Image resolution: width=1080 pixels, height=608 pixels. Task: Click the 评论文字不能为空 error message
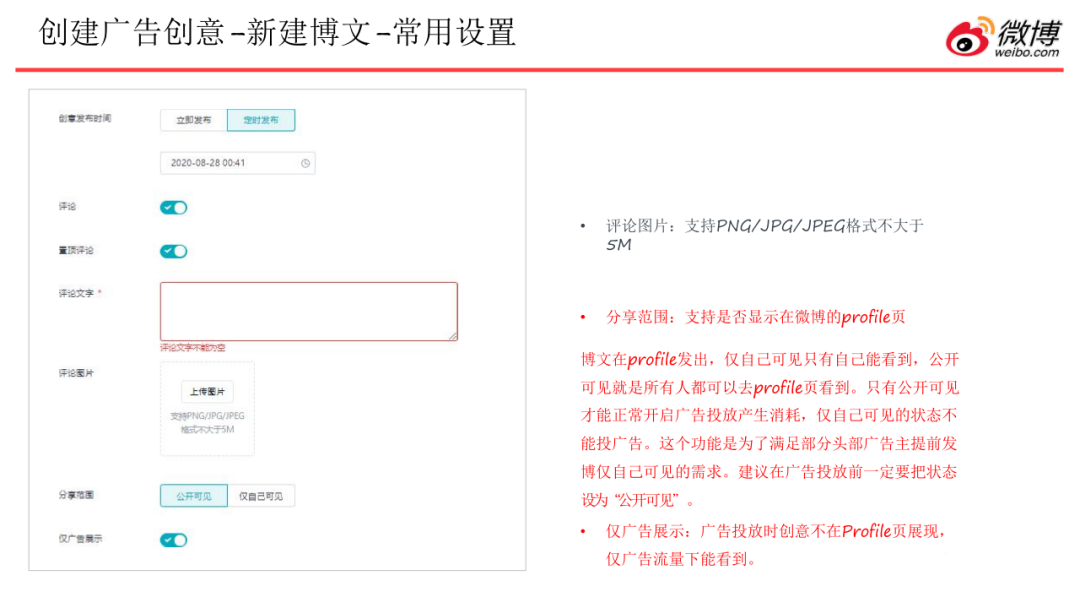[193, 348]
